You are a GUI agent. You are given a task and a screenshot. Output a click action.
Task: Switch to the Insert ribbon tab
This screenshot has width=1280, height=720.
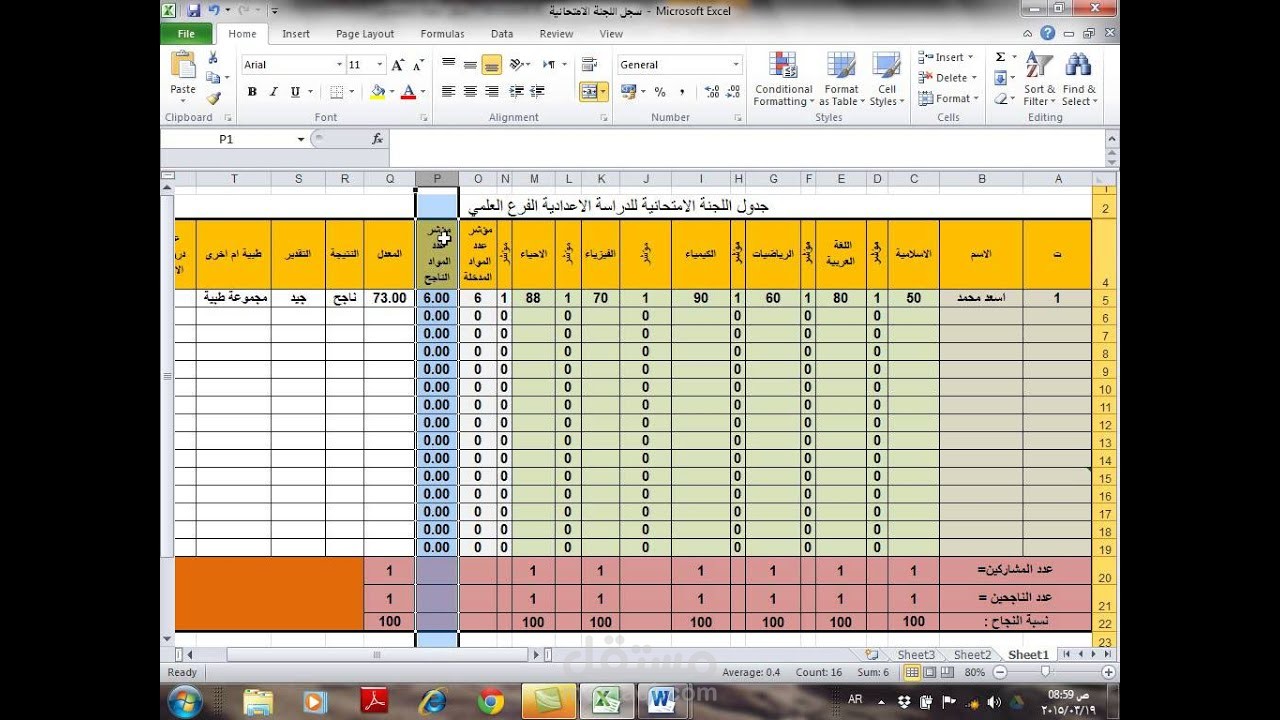[x=296, y=33]
